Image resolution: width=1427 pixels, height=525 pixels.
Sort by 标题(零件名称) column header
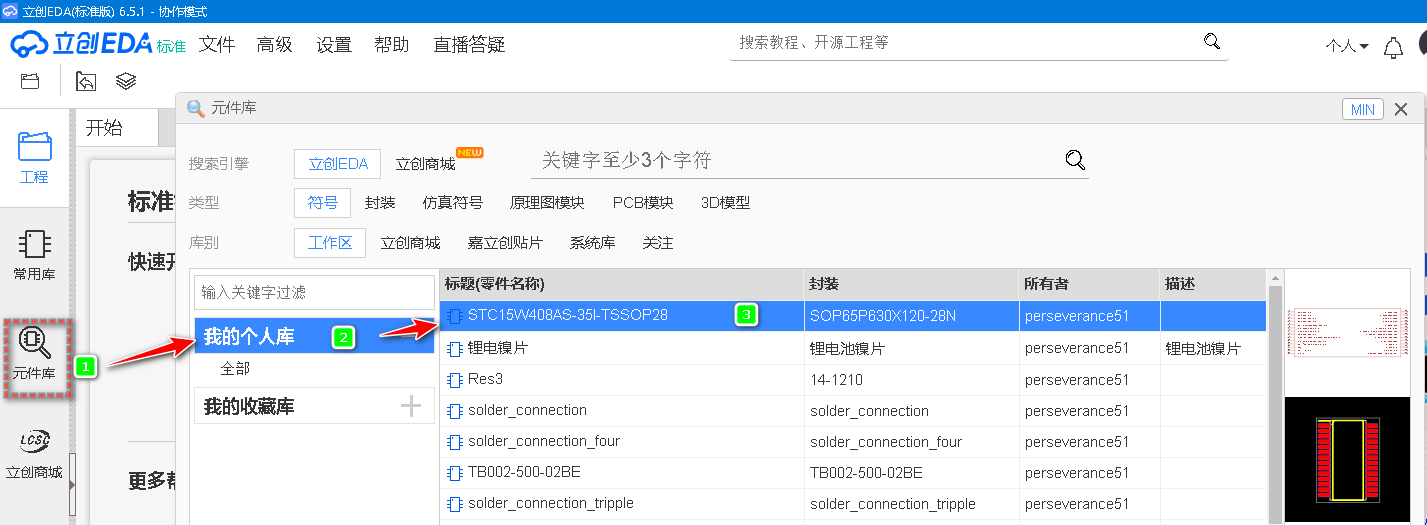[x=622, y=284]
